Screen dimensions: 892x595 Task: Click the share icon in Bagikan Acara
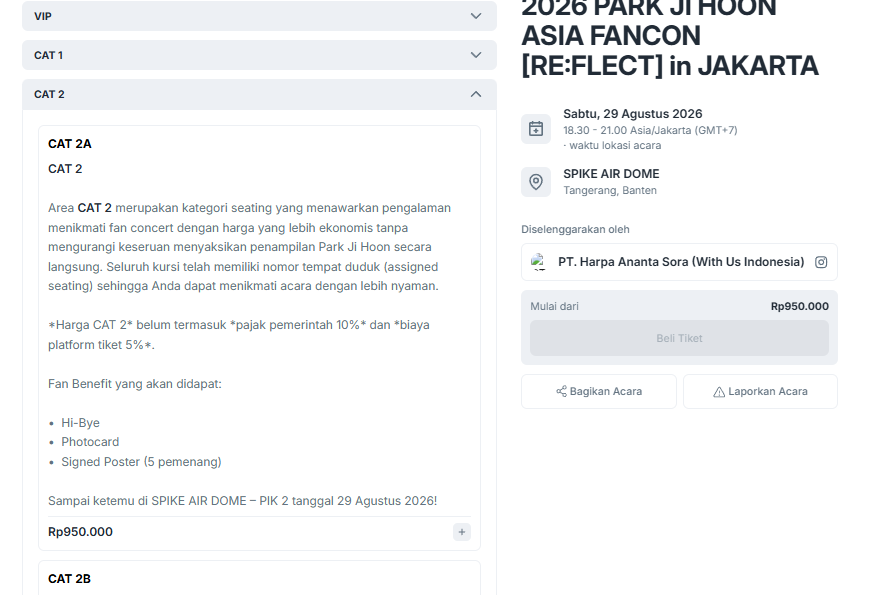tap(561, 391)
